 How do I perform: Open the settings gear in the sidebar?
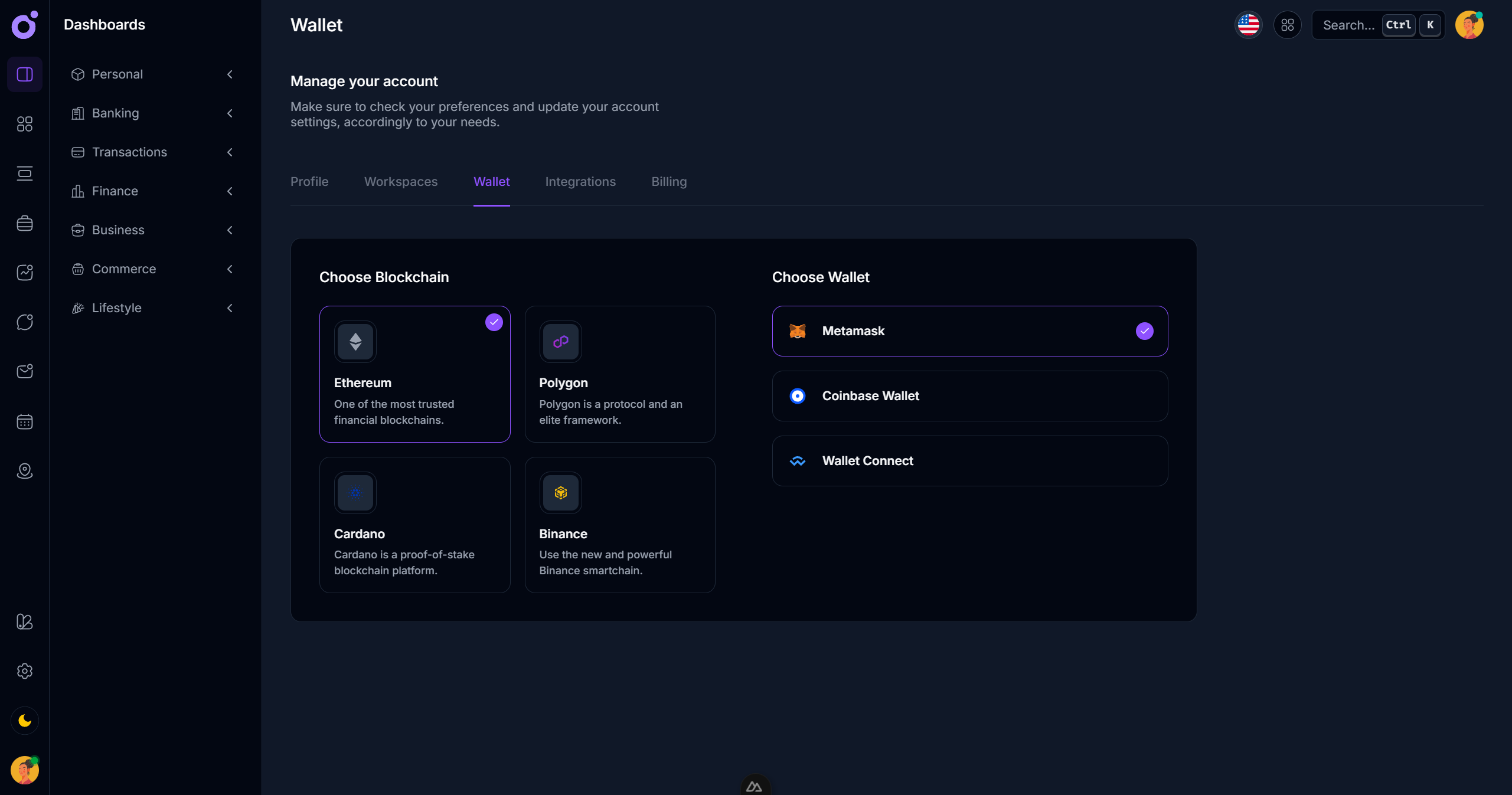point(24,671)
